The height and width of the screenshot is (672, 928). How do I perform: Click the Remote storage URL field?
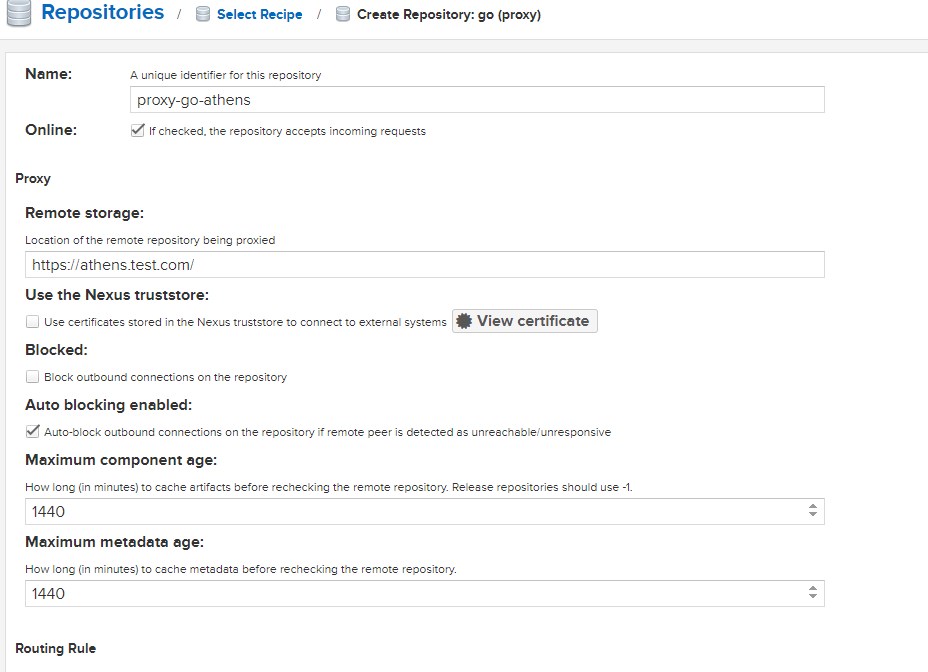coord(424,264)
